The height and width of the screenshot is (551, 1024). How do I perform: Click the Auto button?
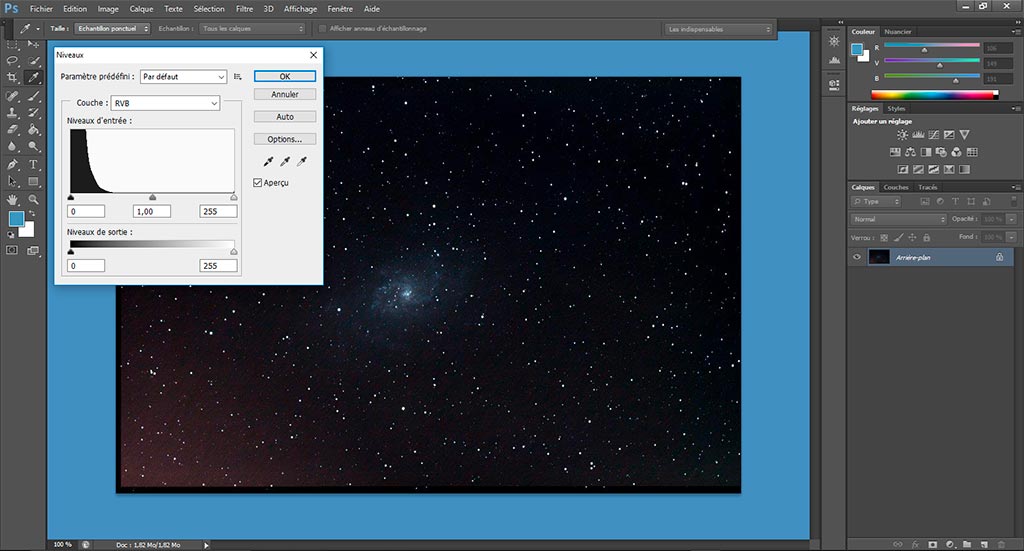pyautogui.click(x=285, y=117)
